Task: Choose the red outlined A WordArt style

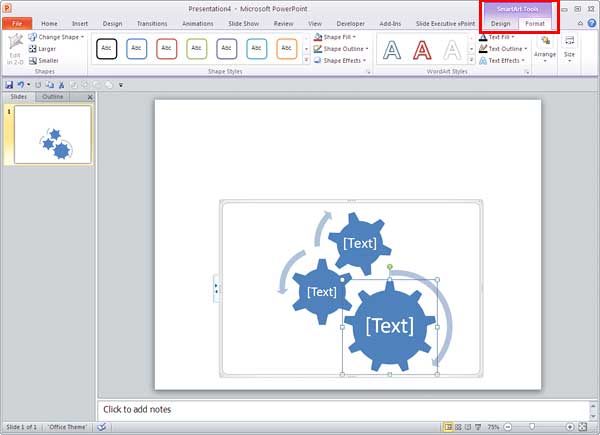Action: tap(422, 50)
